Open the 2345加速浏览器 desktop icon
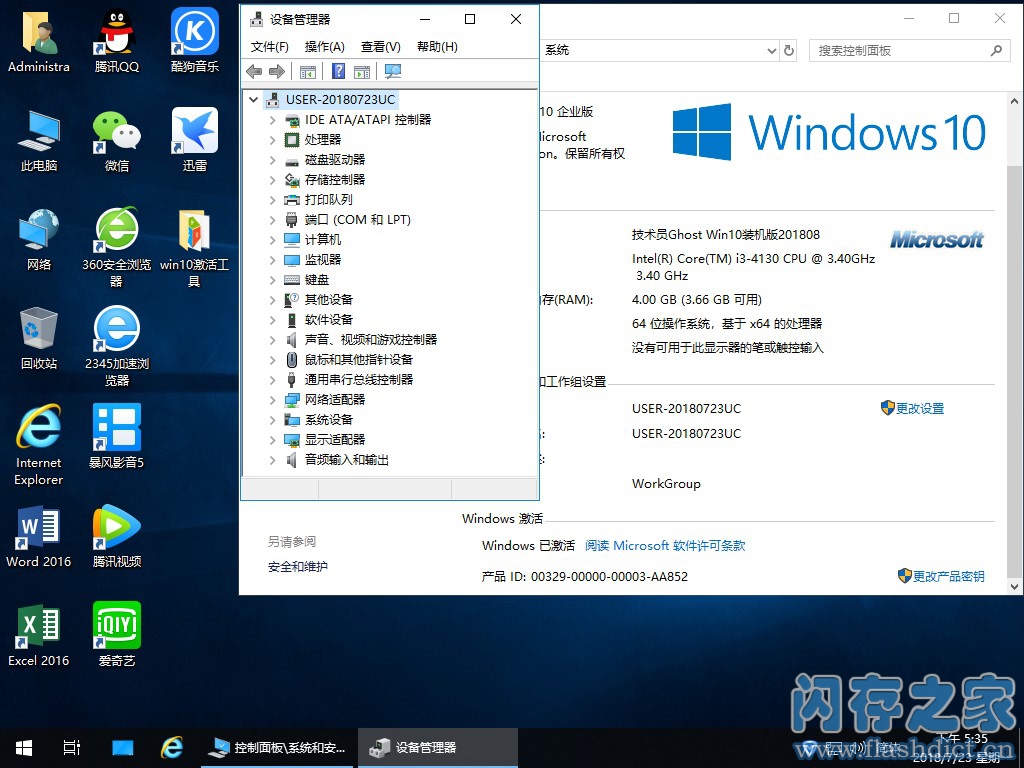 [x=117, y=346]
